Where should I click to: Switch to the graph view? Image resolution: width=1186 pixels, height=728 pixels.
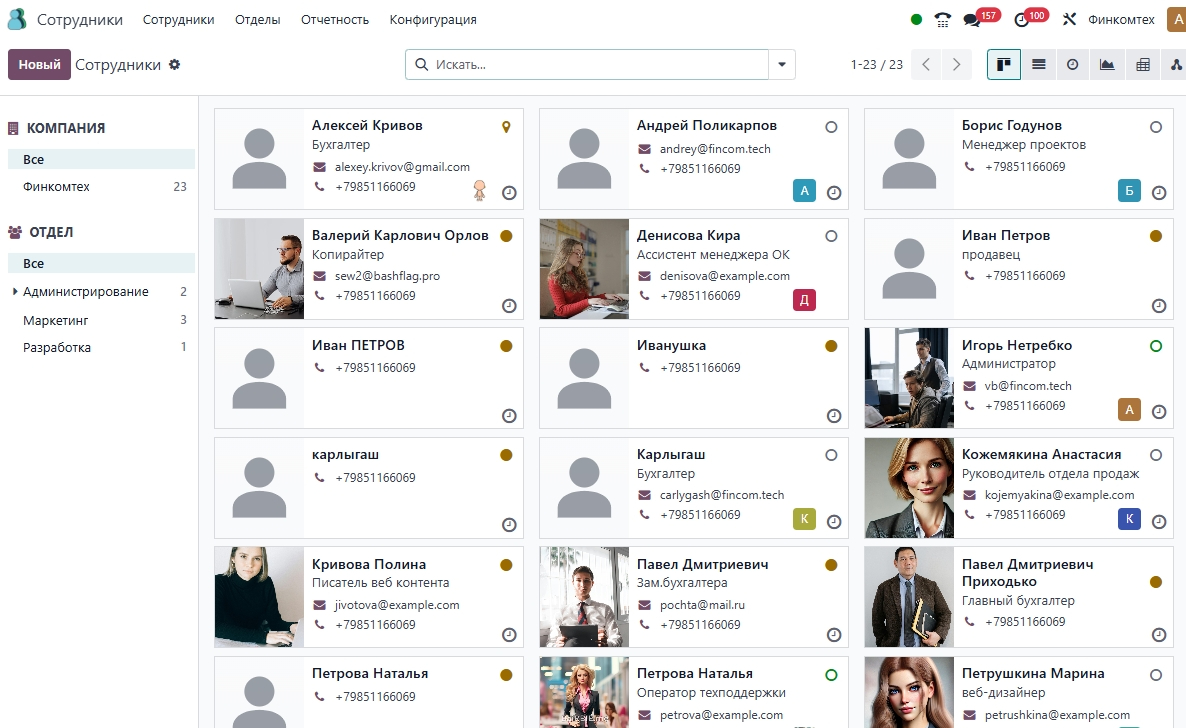(x=1107, y=64)
